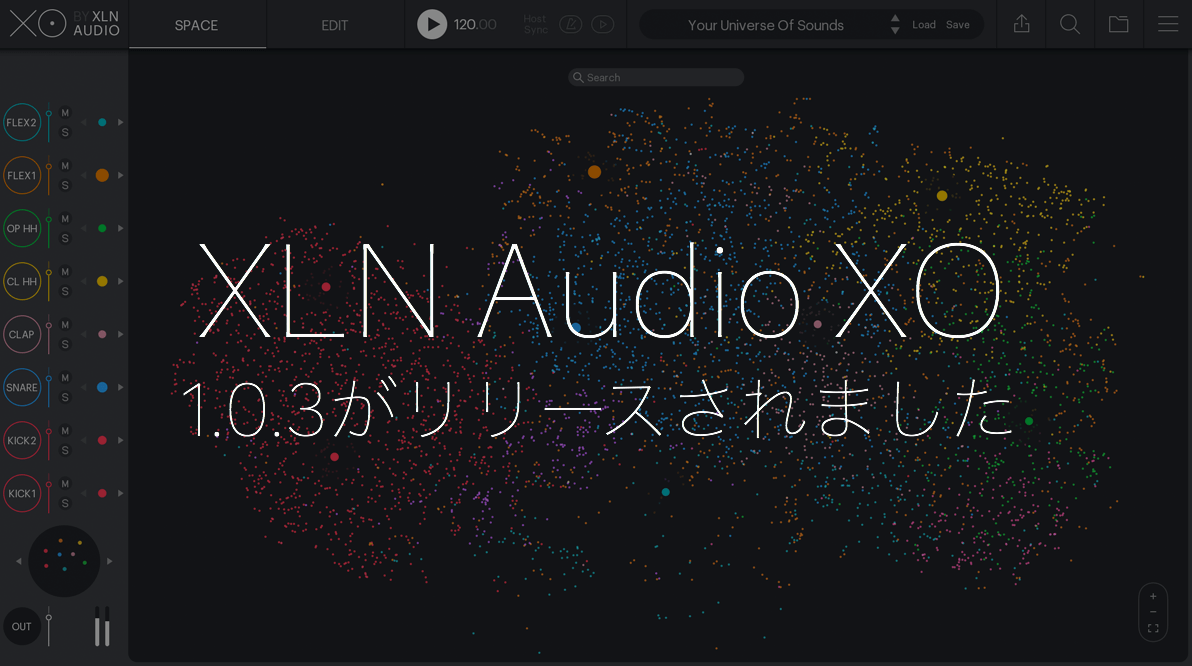Click the host sync play icon
The image size is (1192, 666).
[602, 24]
